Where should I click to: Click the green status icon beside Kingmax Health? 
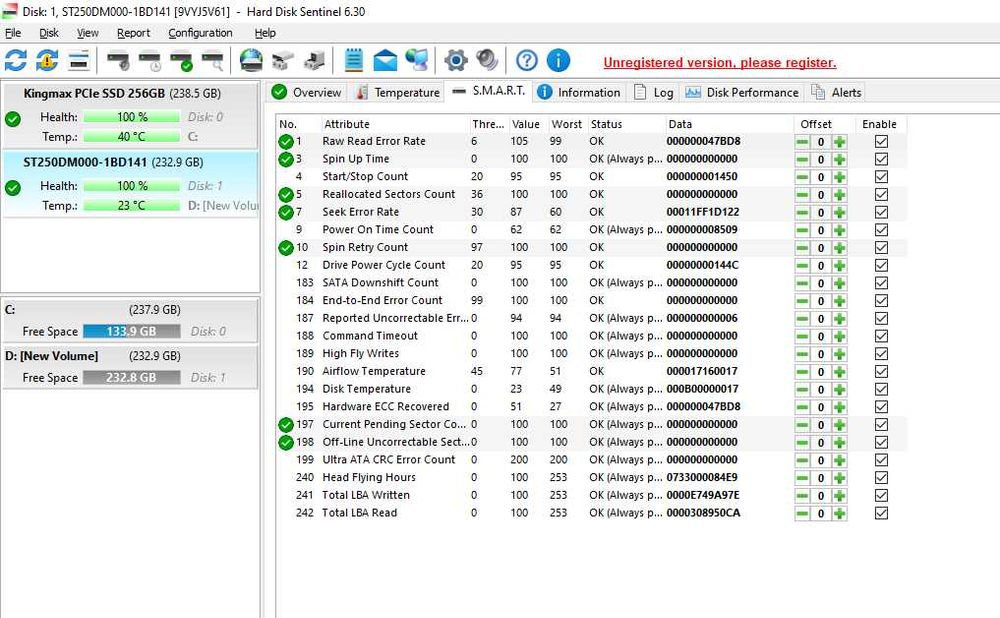pos(13,119)
